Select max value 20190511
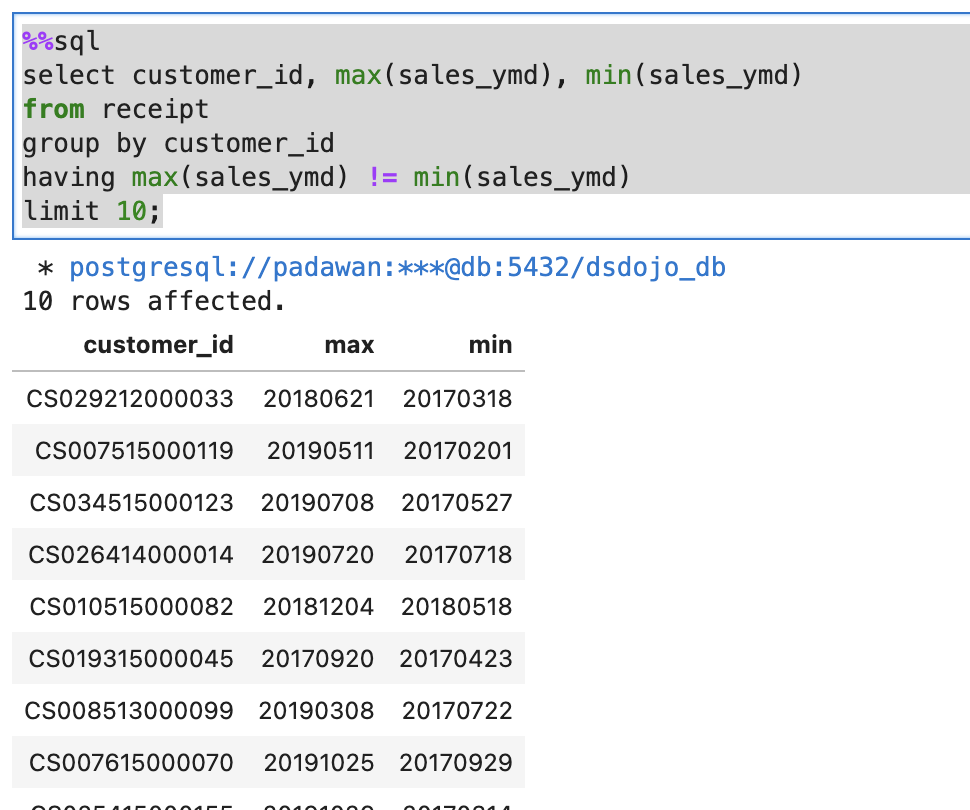 point(320,450)
